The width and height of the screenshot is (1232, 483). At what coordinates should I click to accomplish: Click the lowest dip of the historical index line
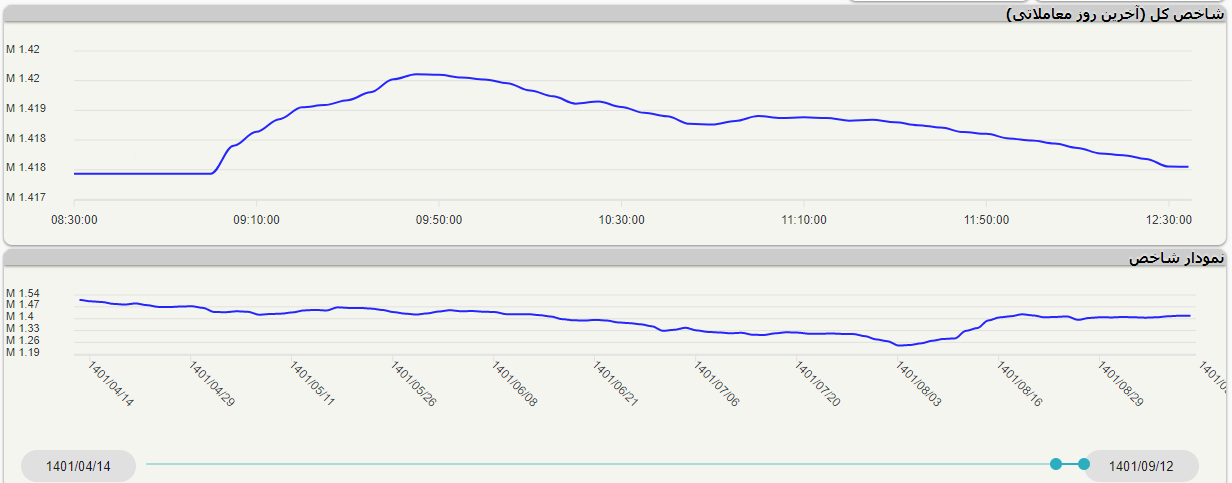coord(900,345)
